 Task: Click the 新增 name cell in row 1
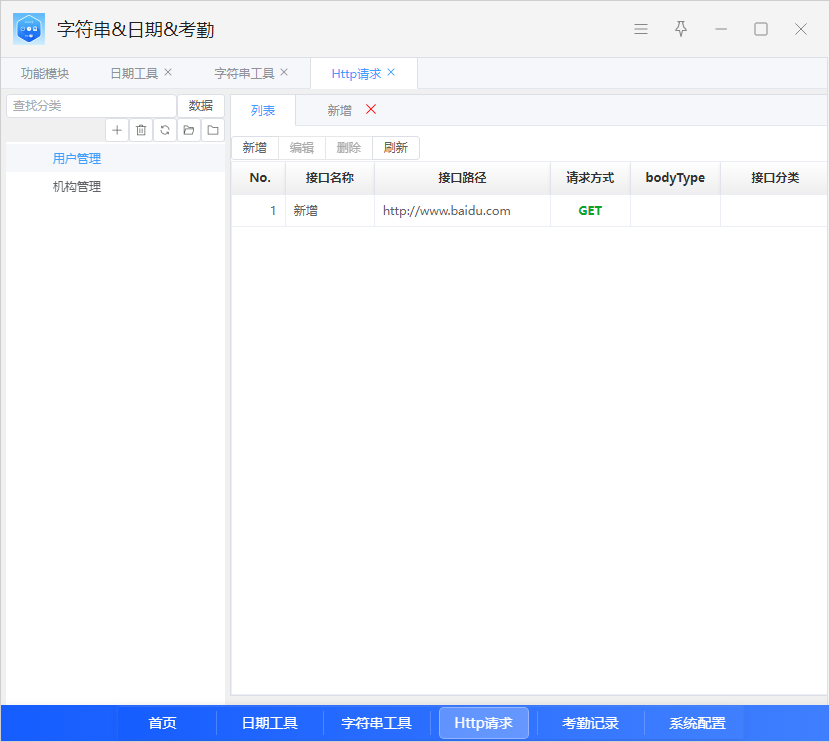pyautogui.click(x=330, y=211)
